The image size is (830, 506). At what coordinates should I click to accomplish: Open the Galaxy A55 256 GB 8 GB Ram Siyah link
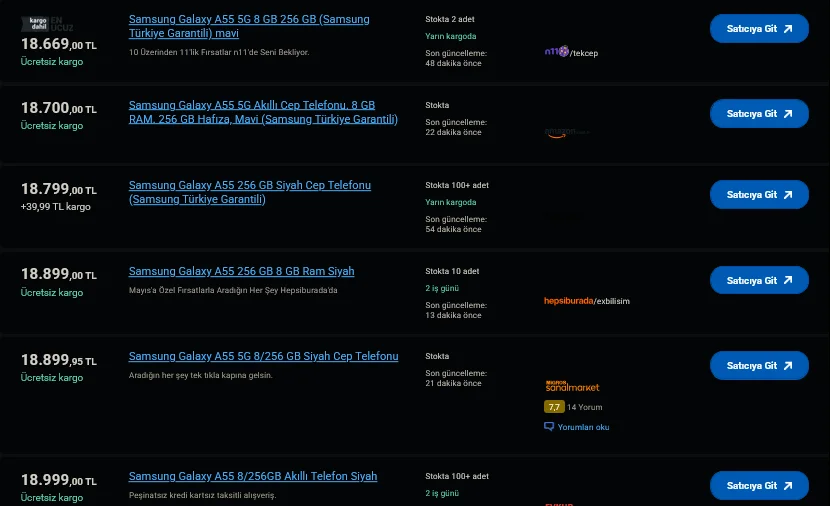(x=241, y=271)
